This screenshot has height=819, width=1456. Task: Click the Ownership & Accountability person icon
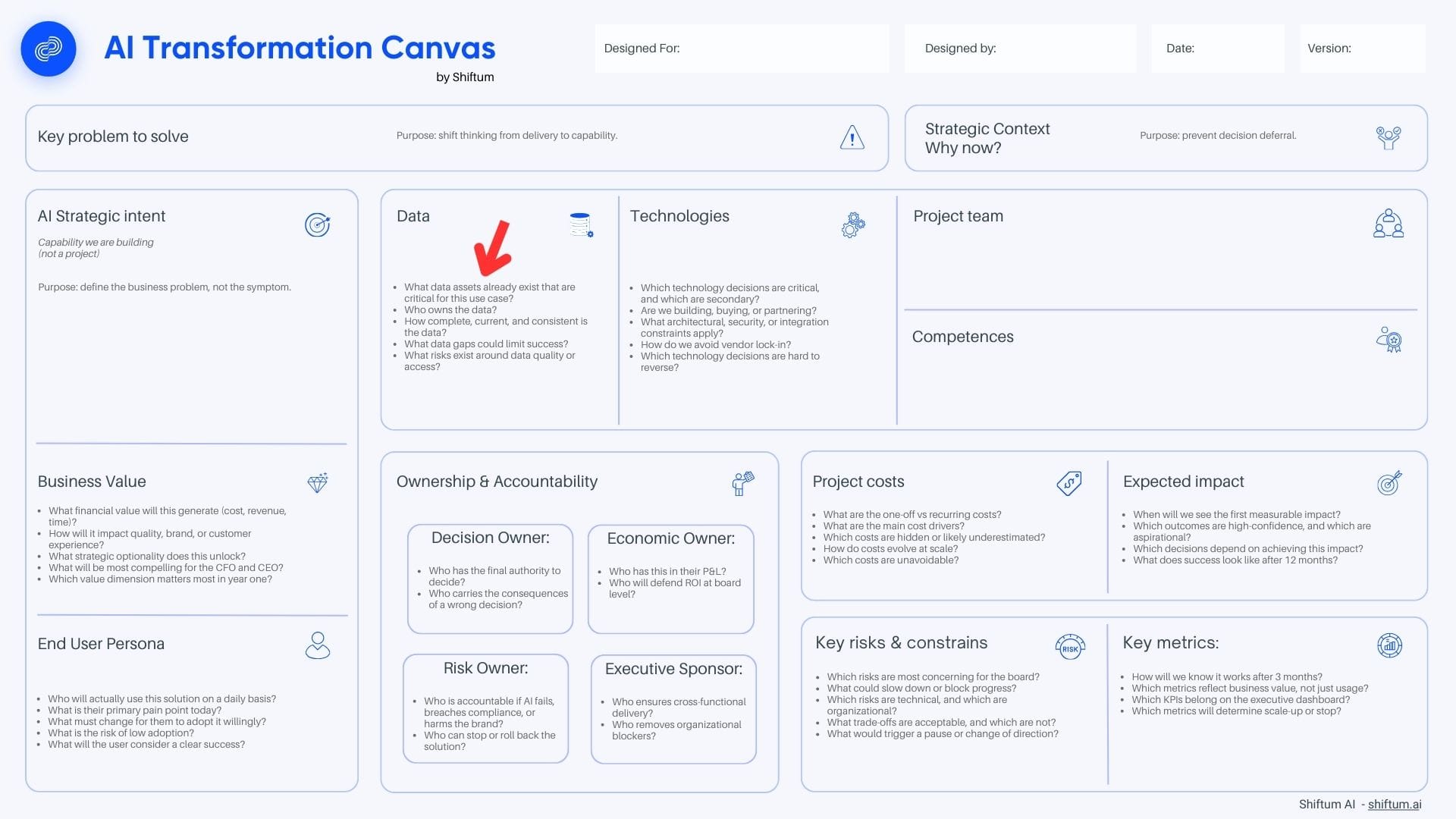point(743,483)
